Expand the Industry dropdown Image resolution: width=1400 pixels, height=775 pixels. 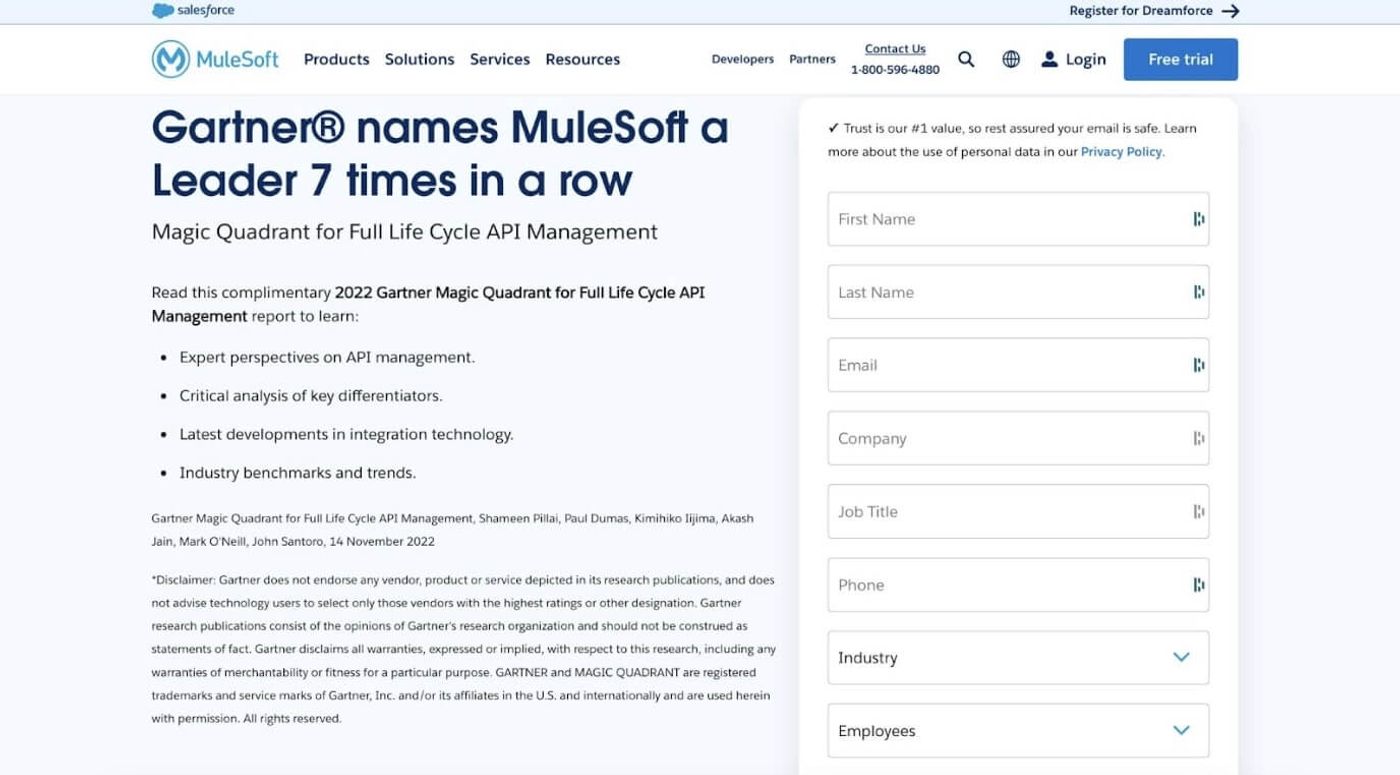(x=1018, y=658)
